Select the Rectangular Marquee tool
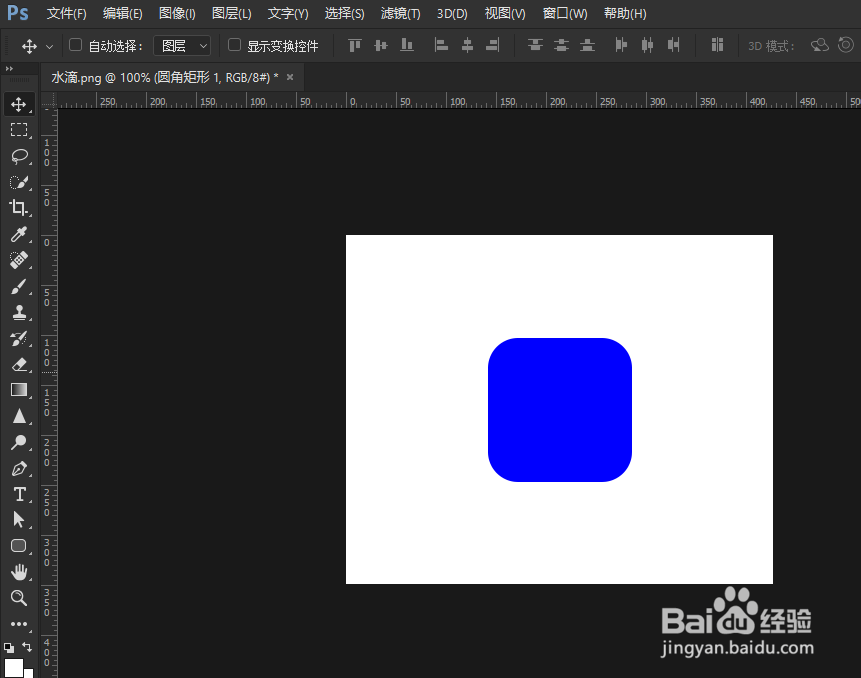This screenshot has width=861, height=678. point(19,130)
